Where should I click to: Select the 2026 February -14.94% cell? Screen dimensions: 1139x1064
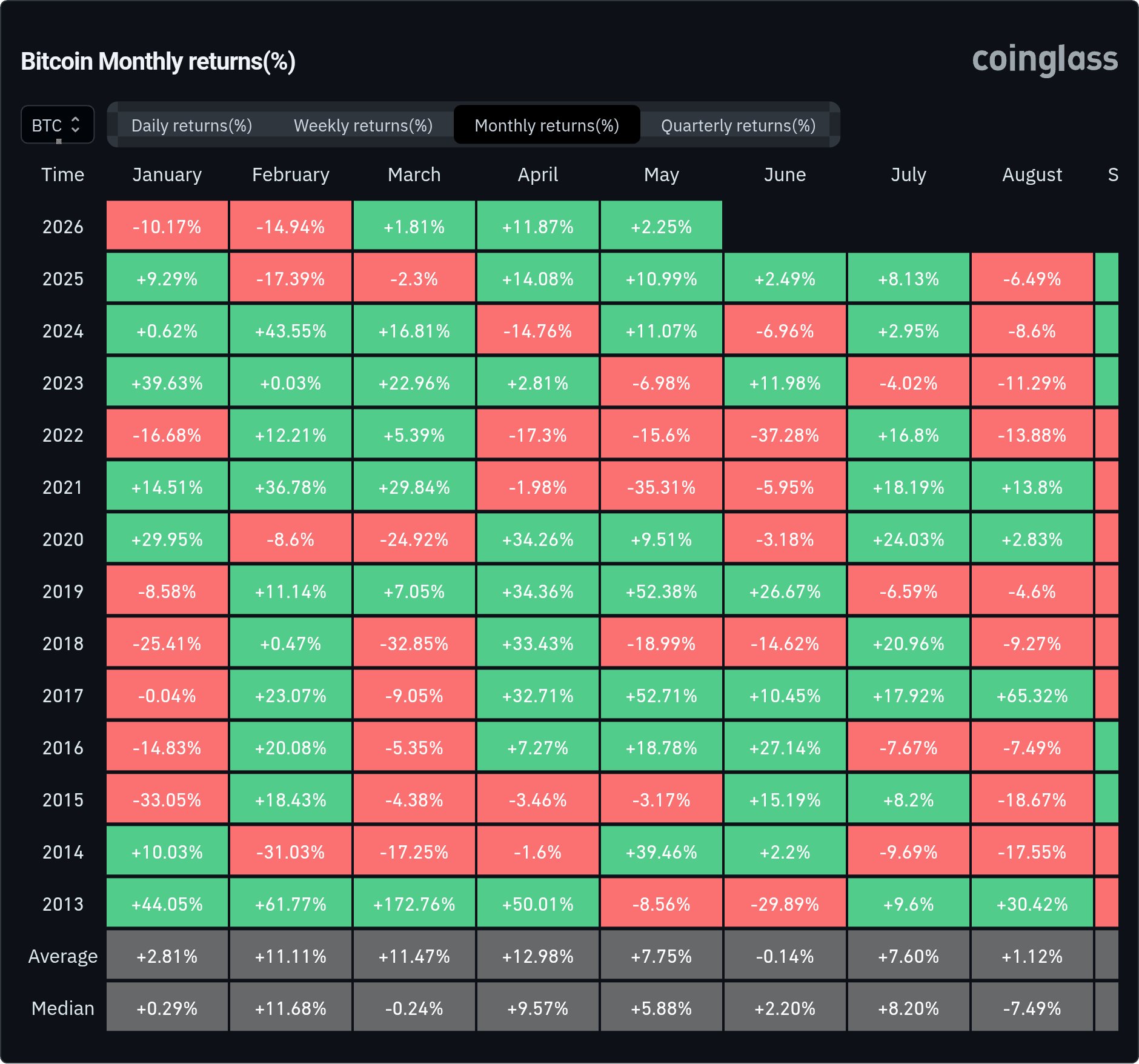pos(291,225)
